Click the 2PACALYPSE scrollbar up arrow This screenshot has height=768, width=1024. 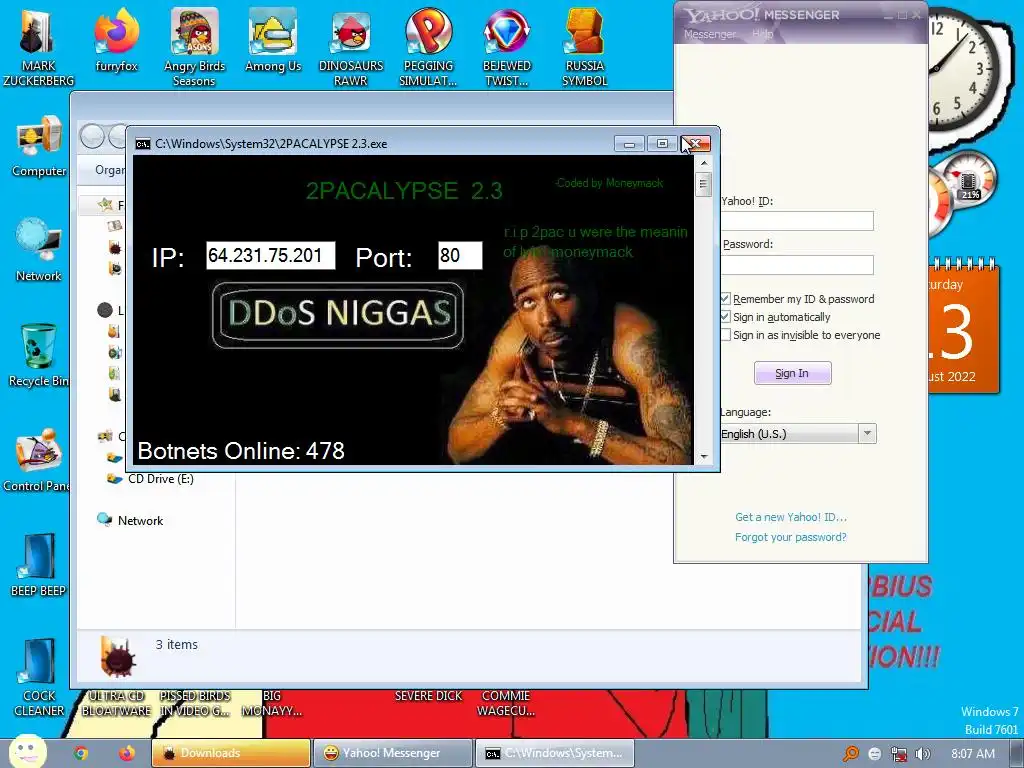pyautogui.click(x=703, y=163)
